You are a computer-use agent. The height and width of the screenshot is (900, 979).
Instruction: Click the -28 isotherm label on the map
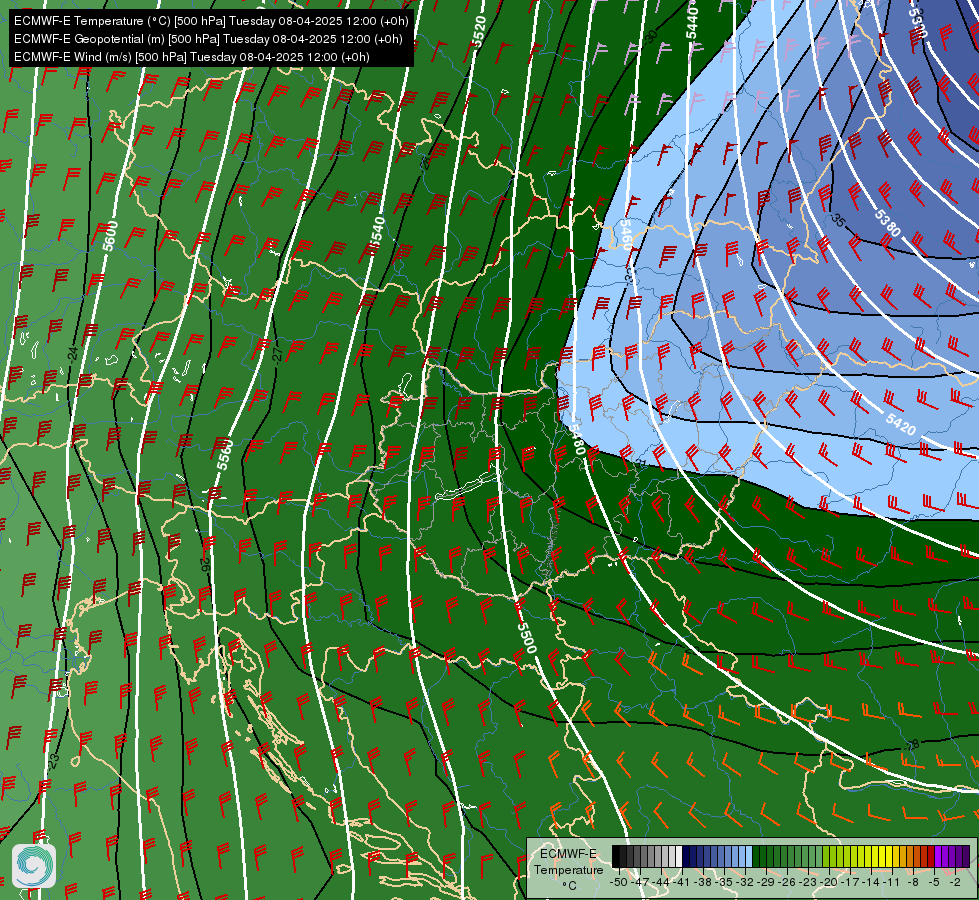pyautogui.click(x=912, y=745)
